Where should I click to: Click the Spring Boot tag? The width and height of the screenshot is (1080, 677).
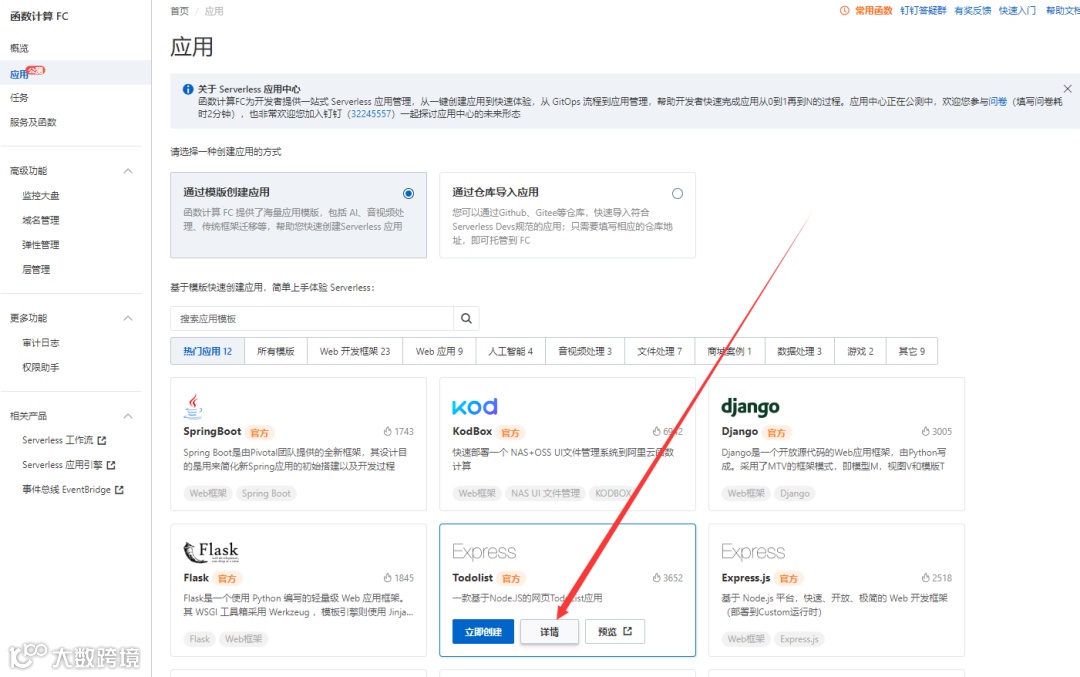[266, 493]
